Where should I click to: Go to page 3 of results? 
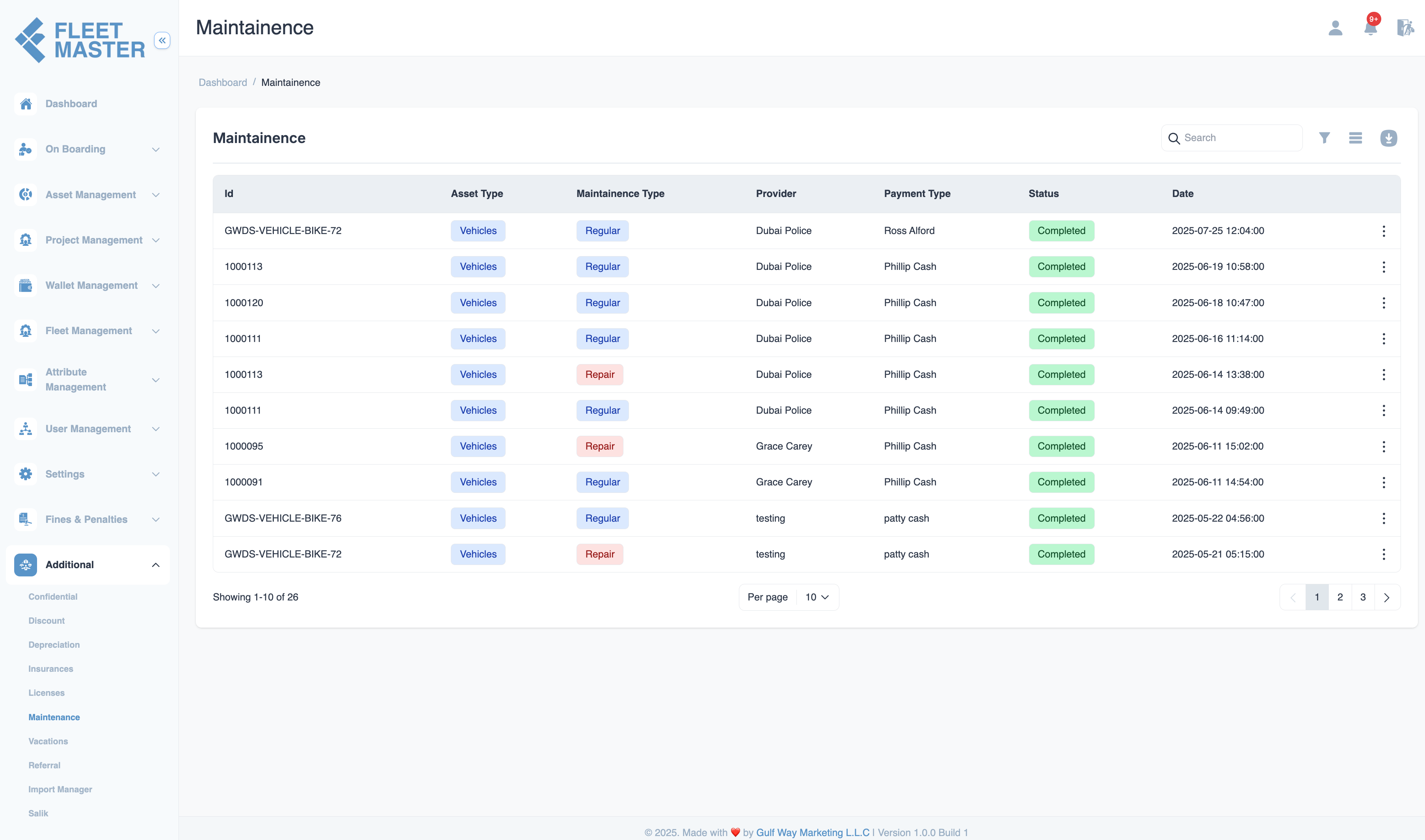pos(1363,597)
